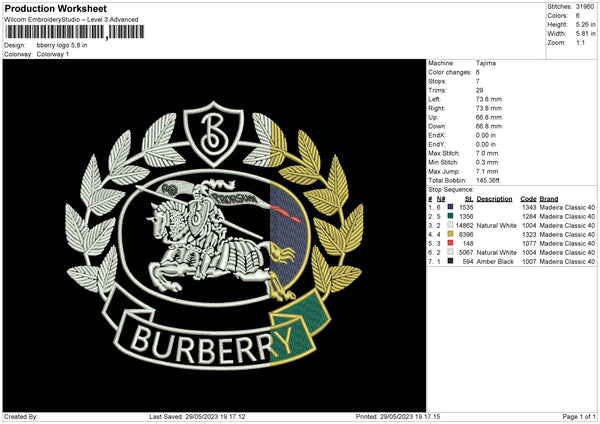Image resolution: width=600 pixels, height=424 pixels.
Task: Select the green thread swatch for code 1284
Action: 450,216
